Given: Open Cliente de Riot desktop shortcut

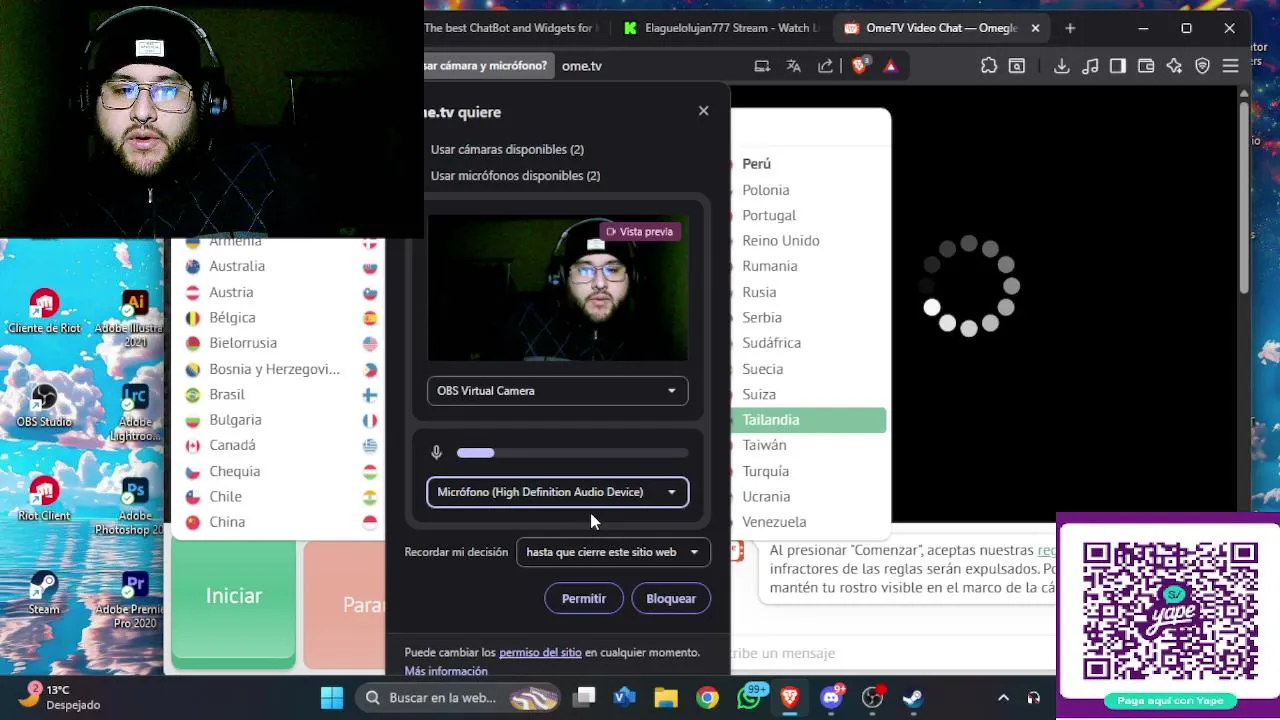Looking at the screenshot, I should coord(44,312).
